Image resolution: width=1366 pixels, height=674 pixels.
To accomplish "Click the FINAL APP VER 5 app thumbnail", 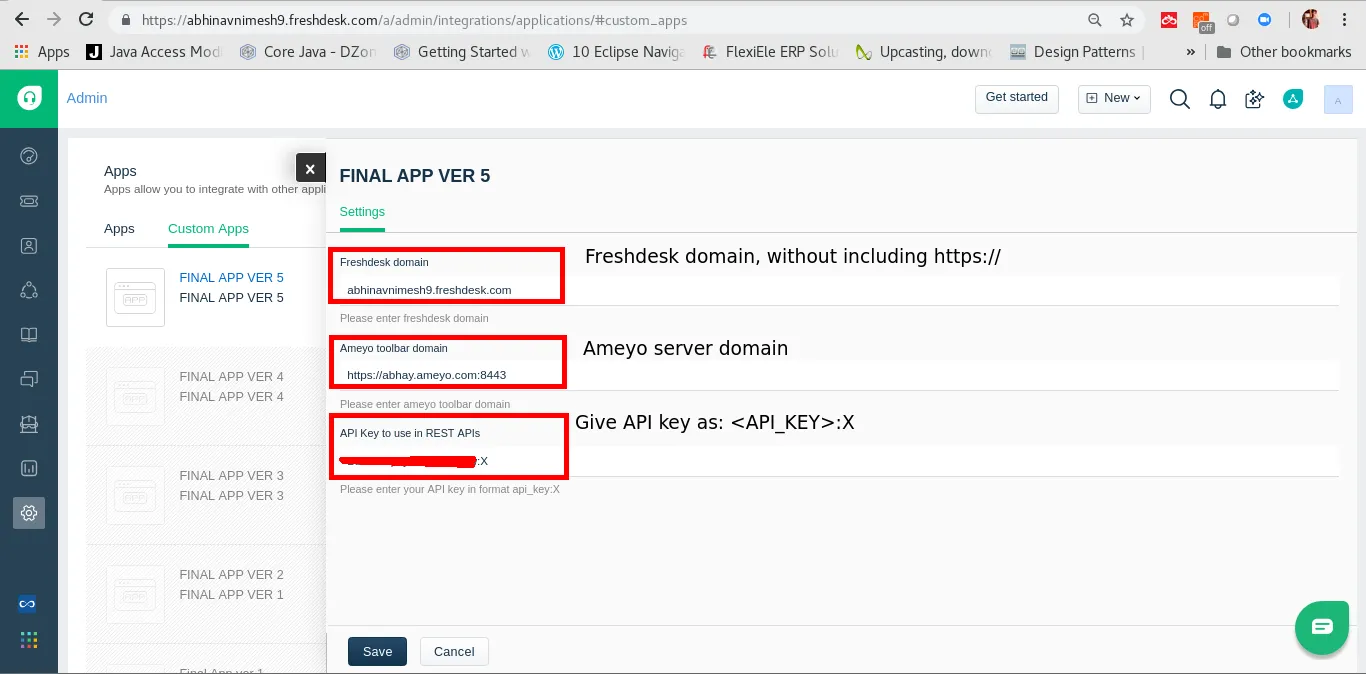I will [x=135, y=297].
